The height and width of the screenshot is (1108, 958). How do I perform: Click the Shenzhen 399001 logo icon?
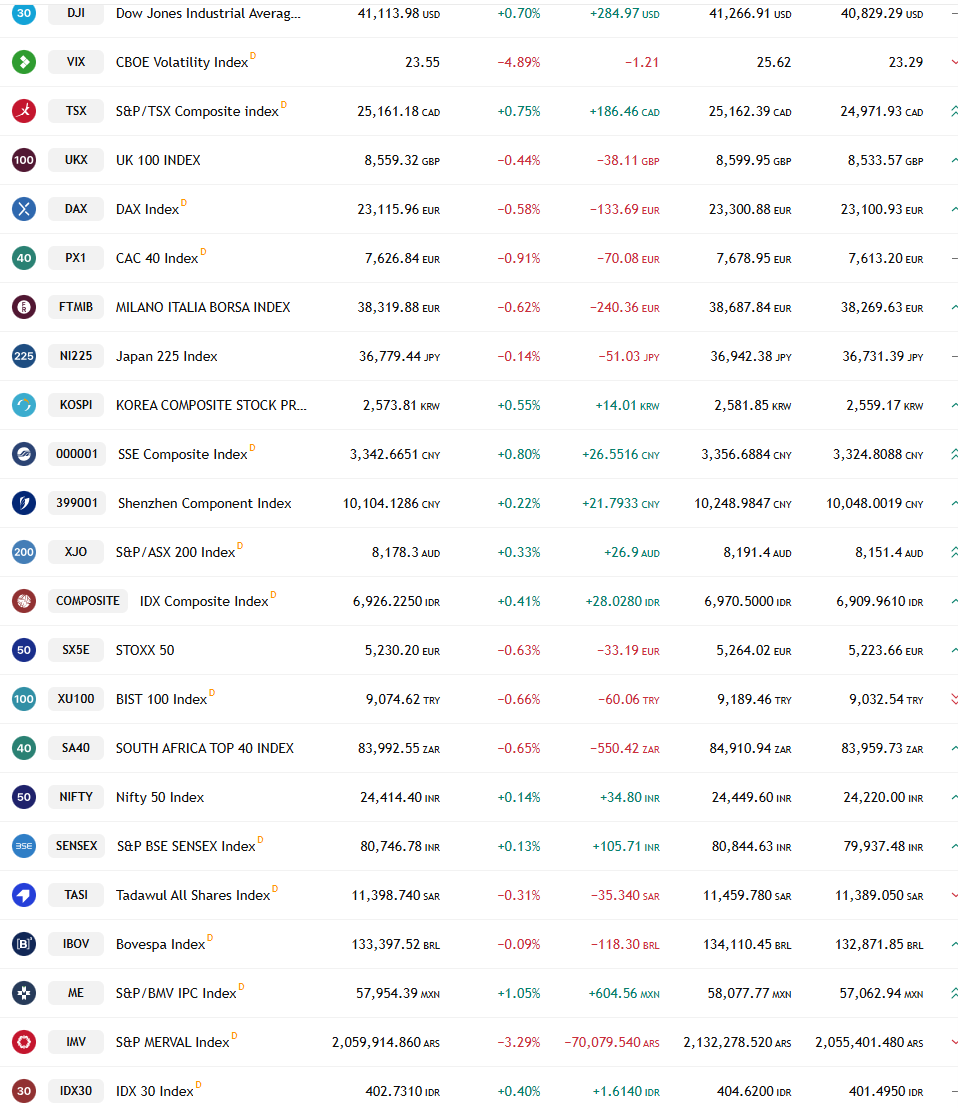tap(24, 503)
